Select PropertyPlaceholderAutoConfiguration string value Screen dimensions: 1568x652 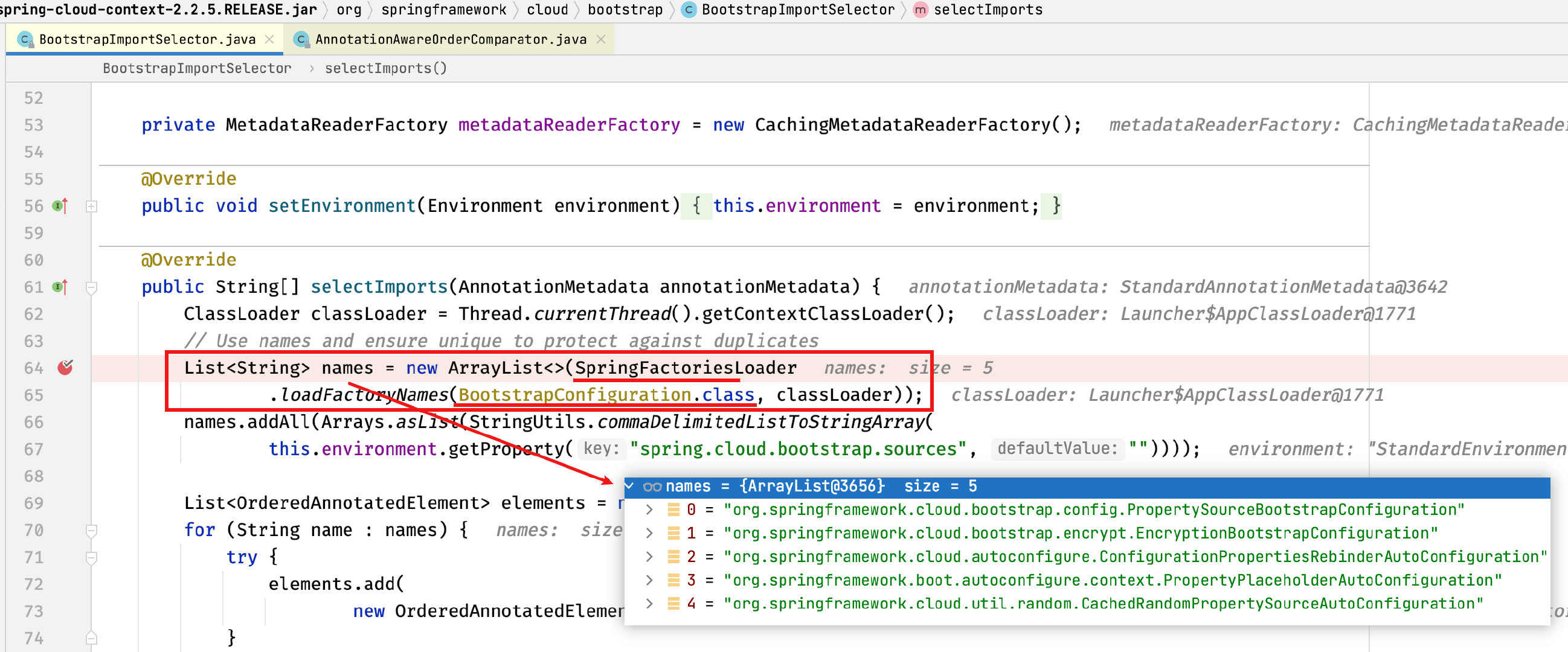pos(1113,580)
